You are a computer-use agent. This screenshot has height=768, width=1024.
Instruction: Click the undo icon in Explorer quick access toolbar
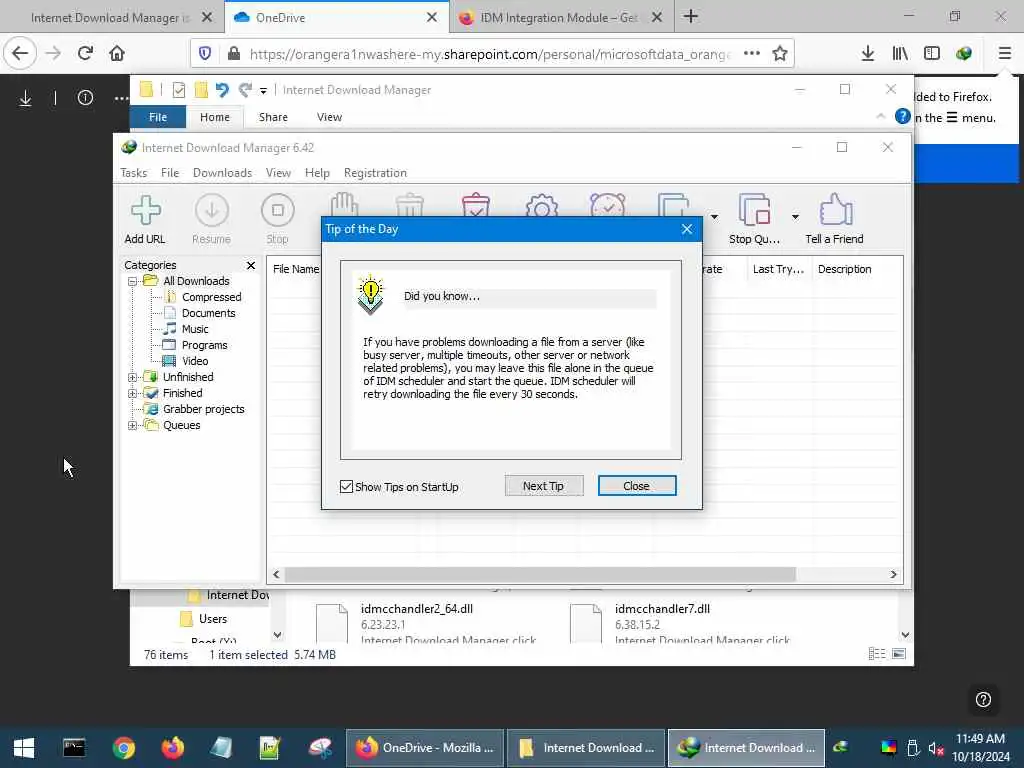[222, 90]
